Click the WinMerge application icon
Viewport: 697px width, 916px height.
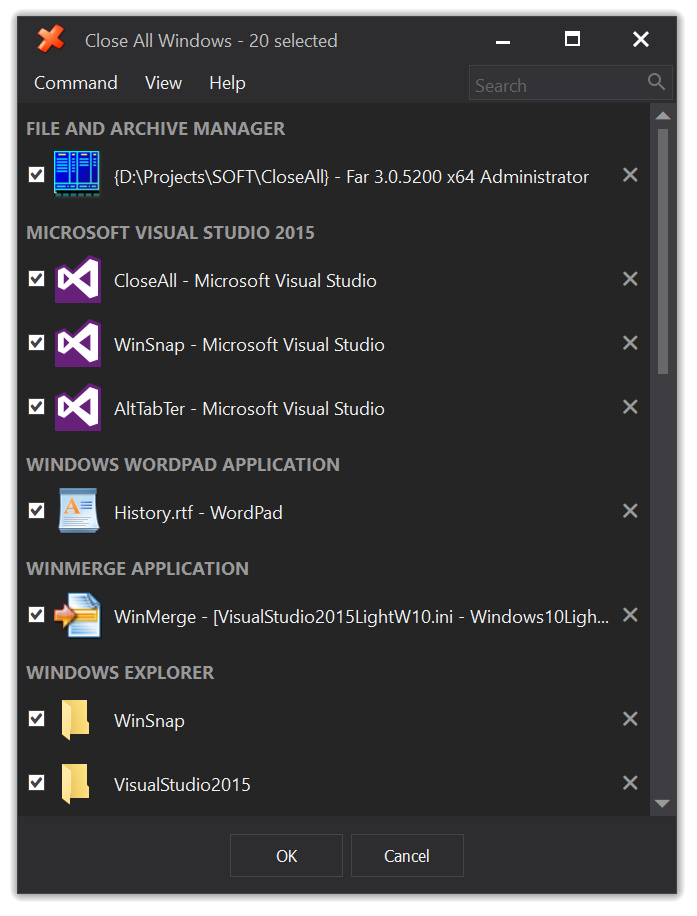[x=78, y=615]
